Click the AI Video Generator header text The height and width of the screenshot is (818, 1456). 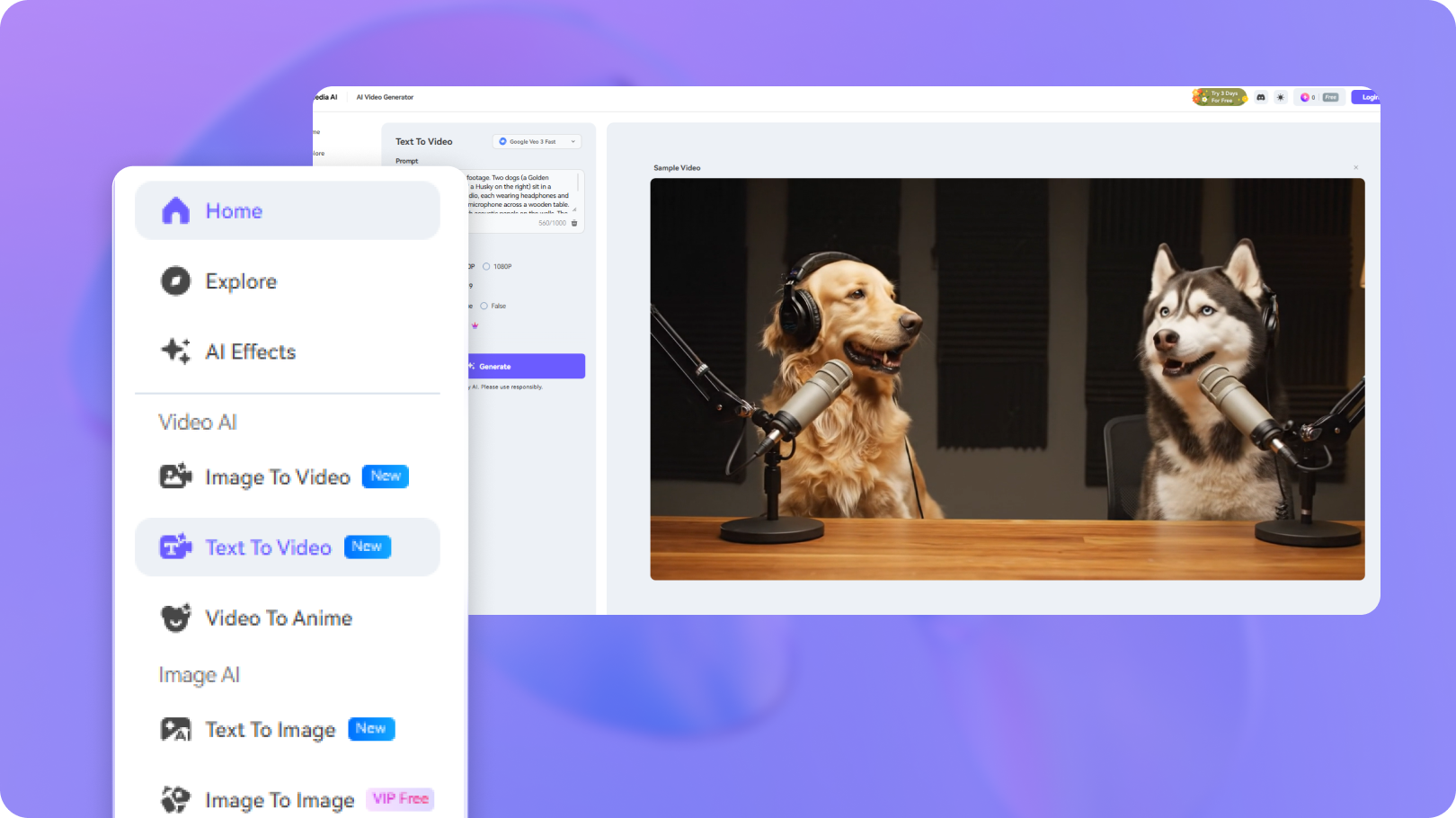(x=385, y=97)
